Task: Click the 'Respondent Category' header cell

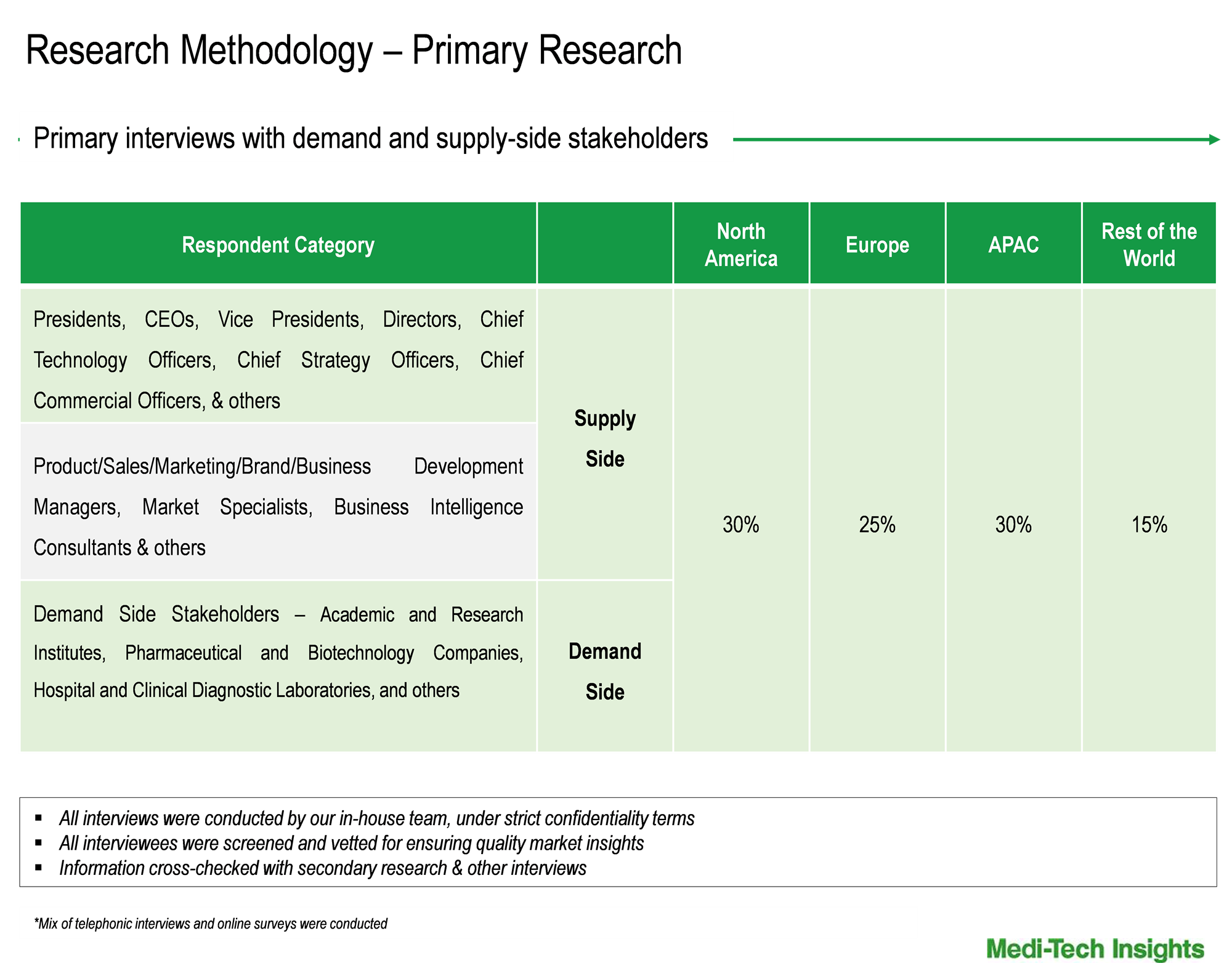Action: tap(278, 243)
